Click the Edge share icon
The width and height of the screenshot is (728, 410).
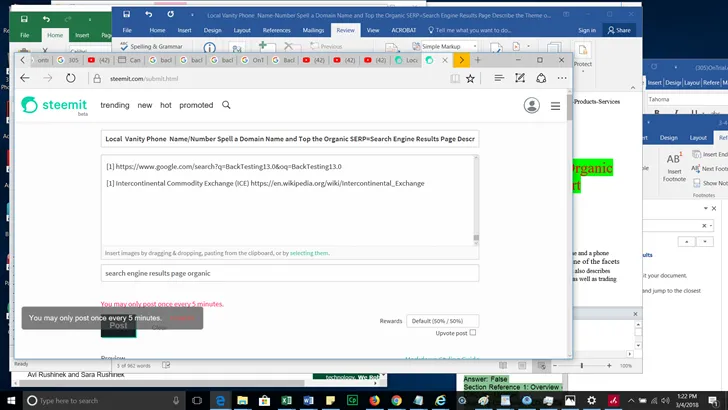tap(541, 78)
